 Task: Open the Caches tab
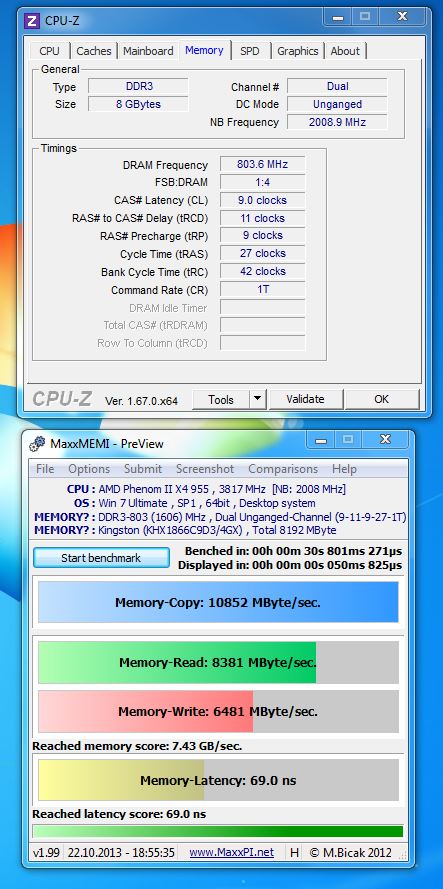[x=94, y=51]
